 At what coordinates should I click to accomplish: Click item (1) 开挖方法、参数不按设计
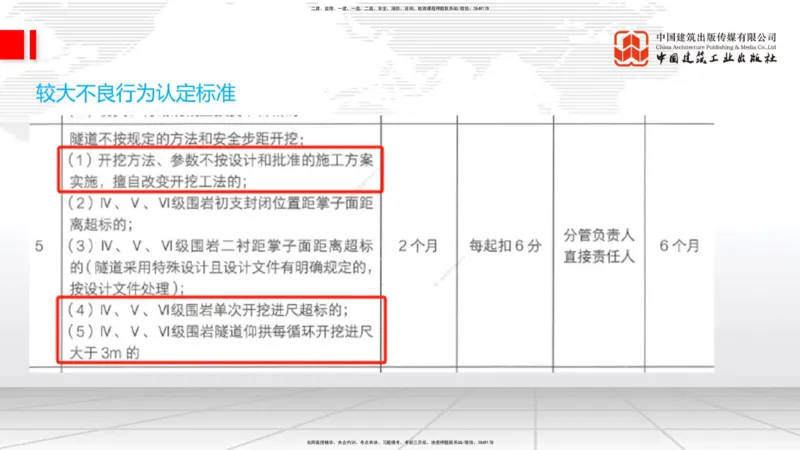click(220, 160)
